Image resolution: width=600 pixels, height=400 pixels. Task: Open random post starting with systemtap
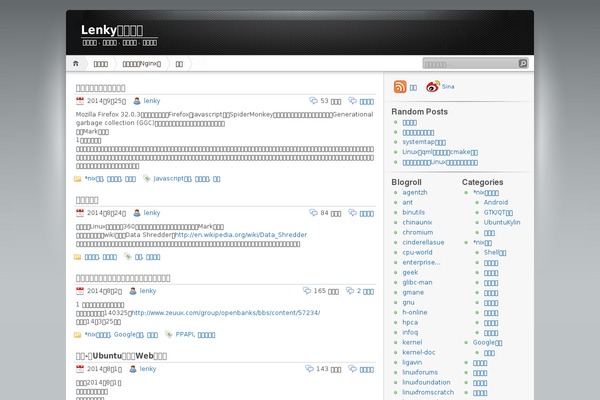click(424, 142)
